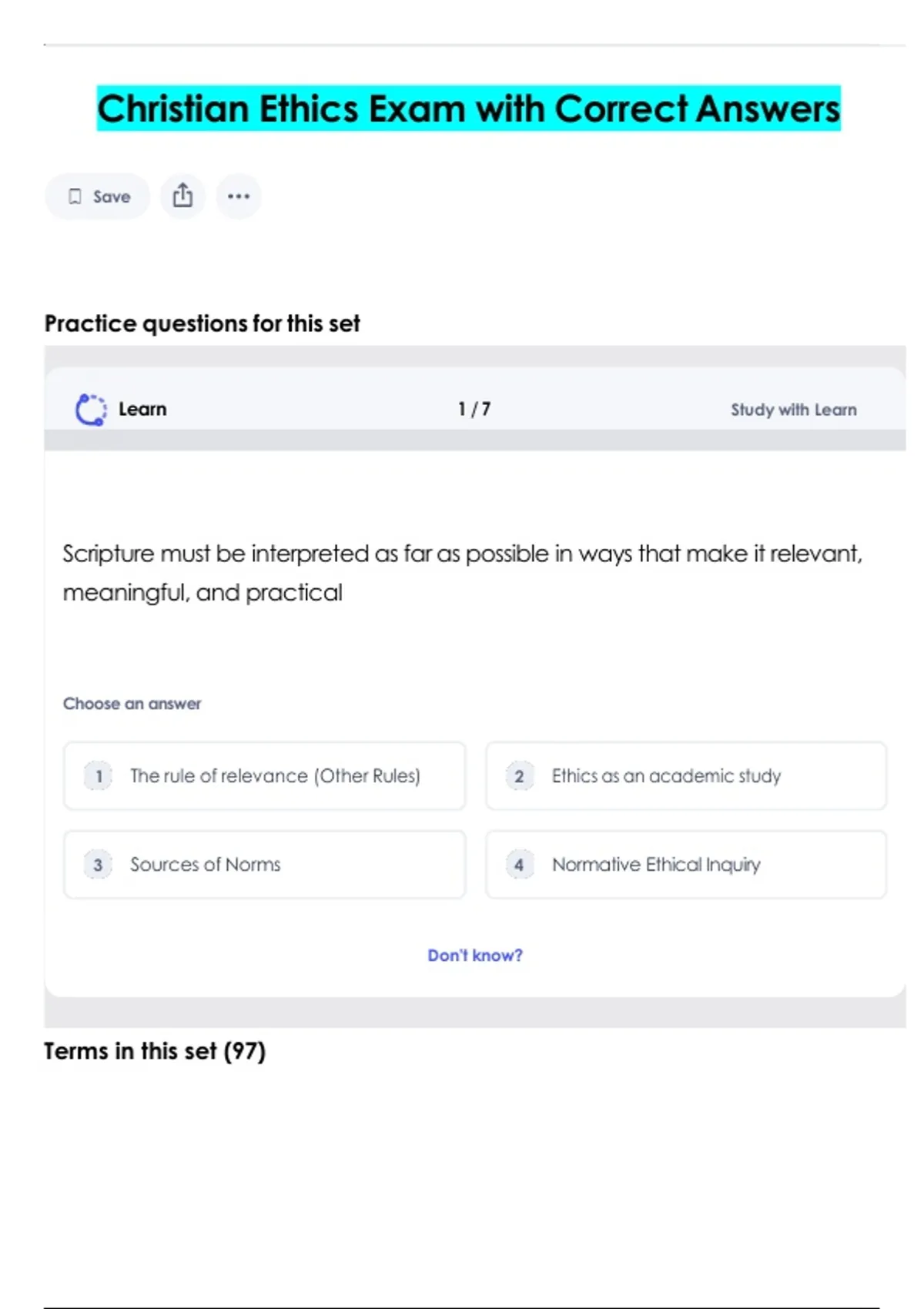Click the number 1 answer badge
Image resolution: width=924 pixels, height=1309 pixels.
coord(99,776)
